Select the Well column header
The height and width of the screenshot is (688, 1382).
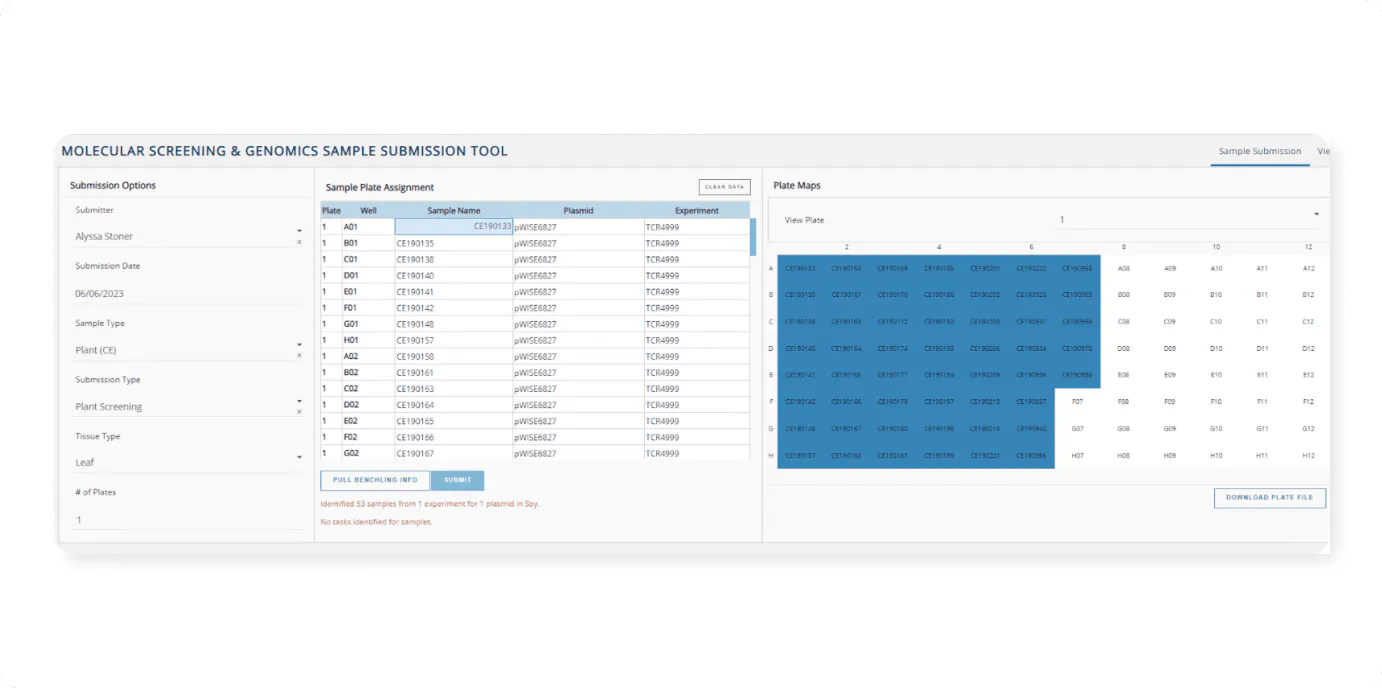368,211
